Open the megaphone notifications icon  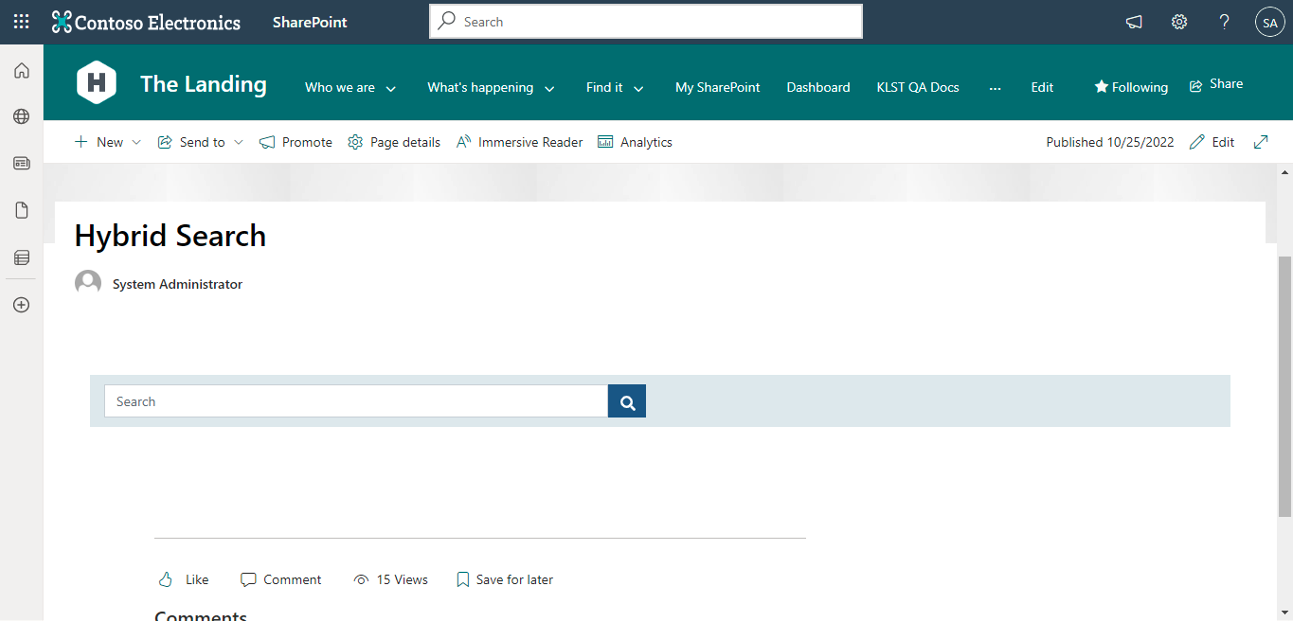pyautogui.click(x=1134, y=22)
